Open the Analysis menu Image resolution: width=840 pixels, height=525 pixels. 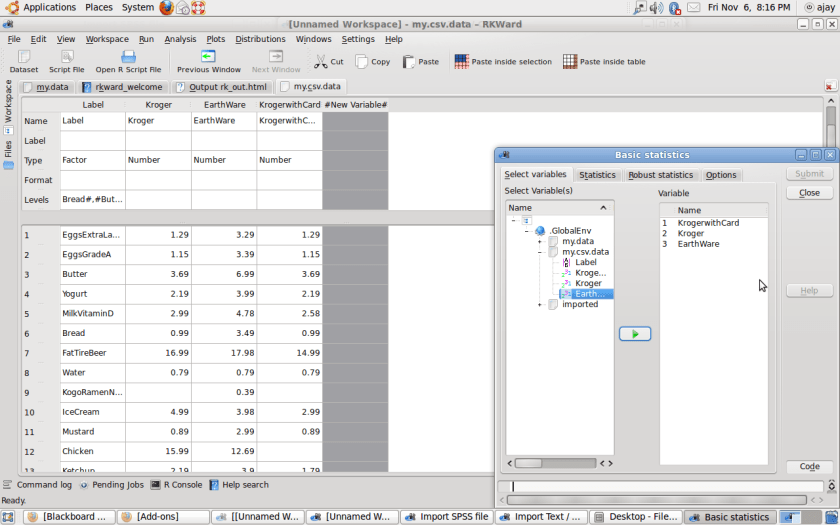(180, 39)
